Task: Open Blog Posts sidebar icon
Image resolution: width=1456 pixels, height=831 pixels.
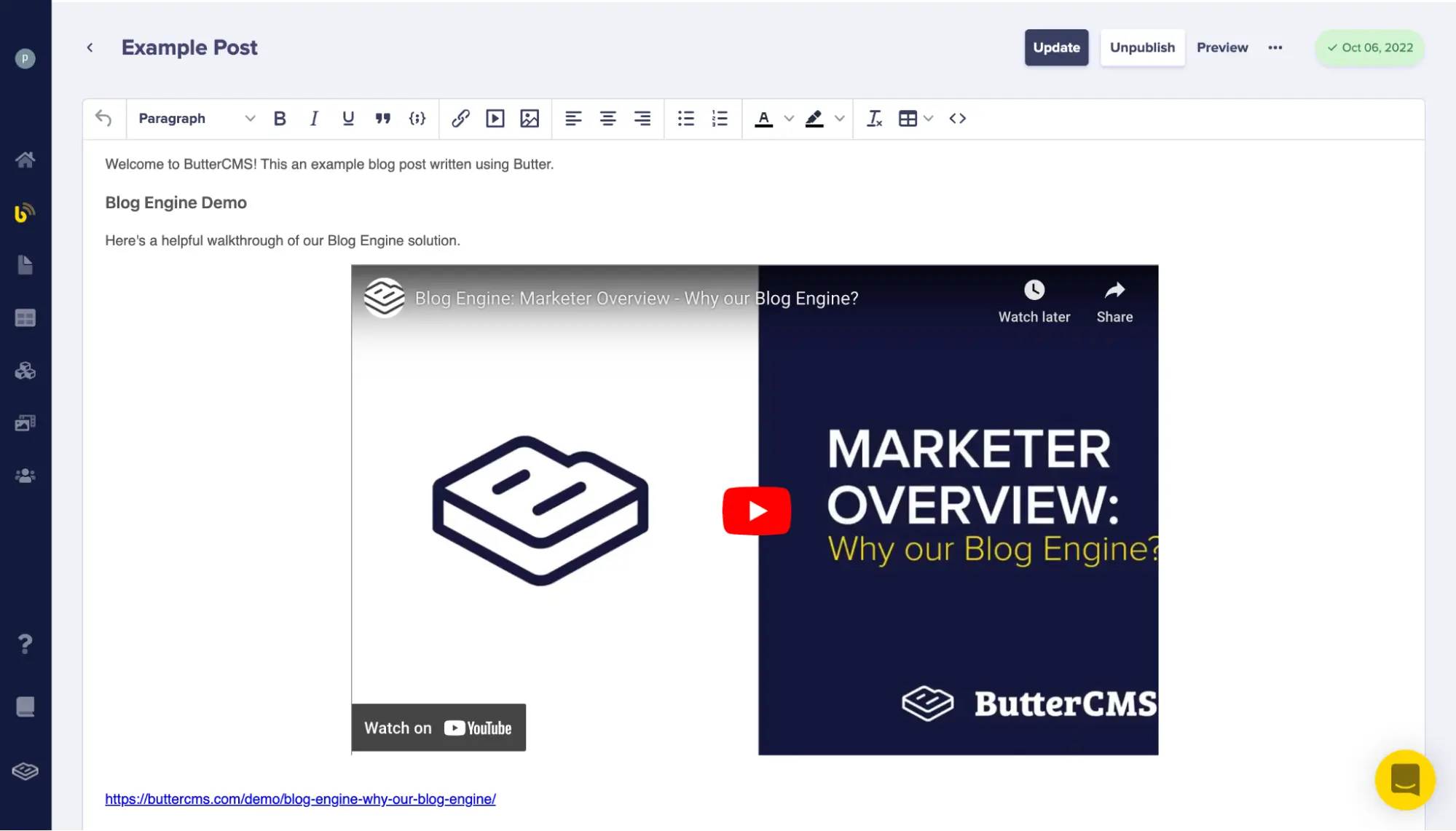Action: [x=25, y=213]
